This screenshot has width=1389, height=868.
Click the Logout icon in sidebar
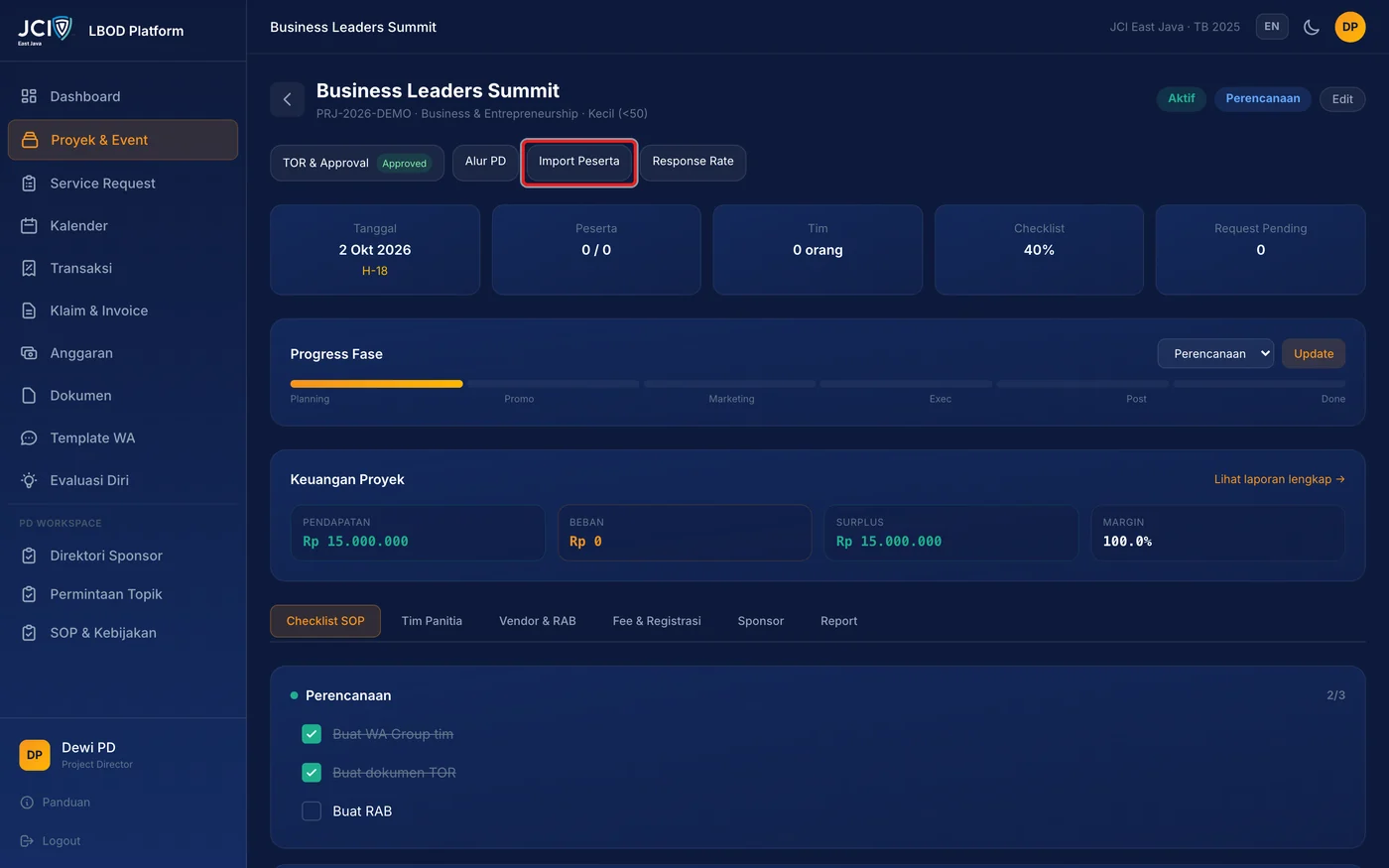[27, 841]
